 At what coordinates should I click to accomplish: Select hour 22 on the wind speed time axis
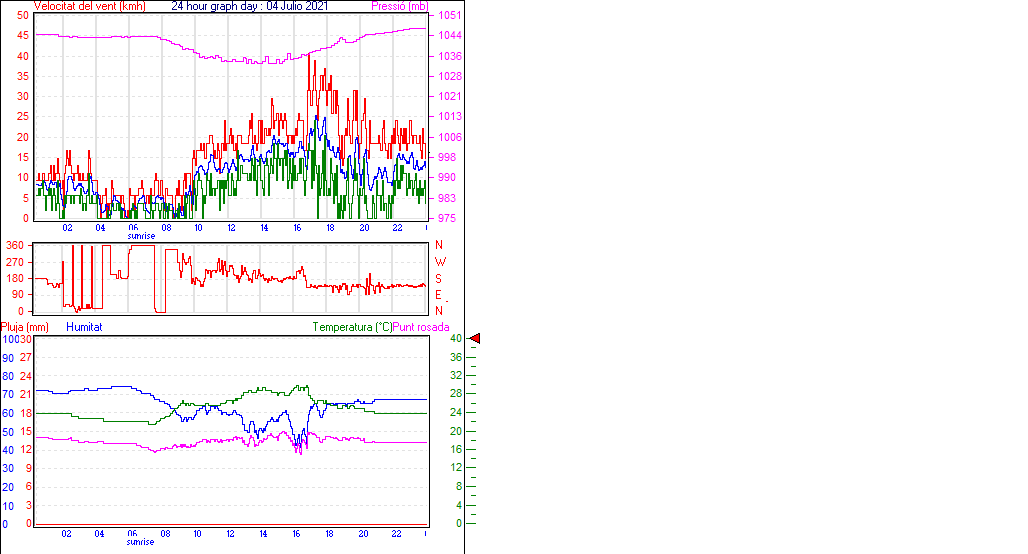(x=397, y=228)
